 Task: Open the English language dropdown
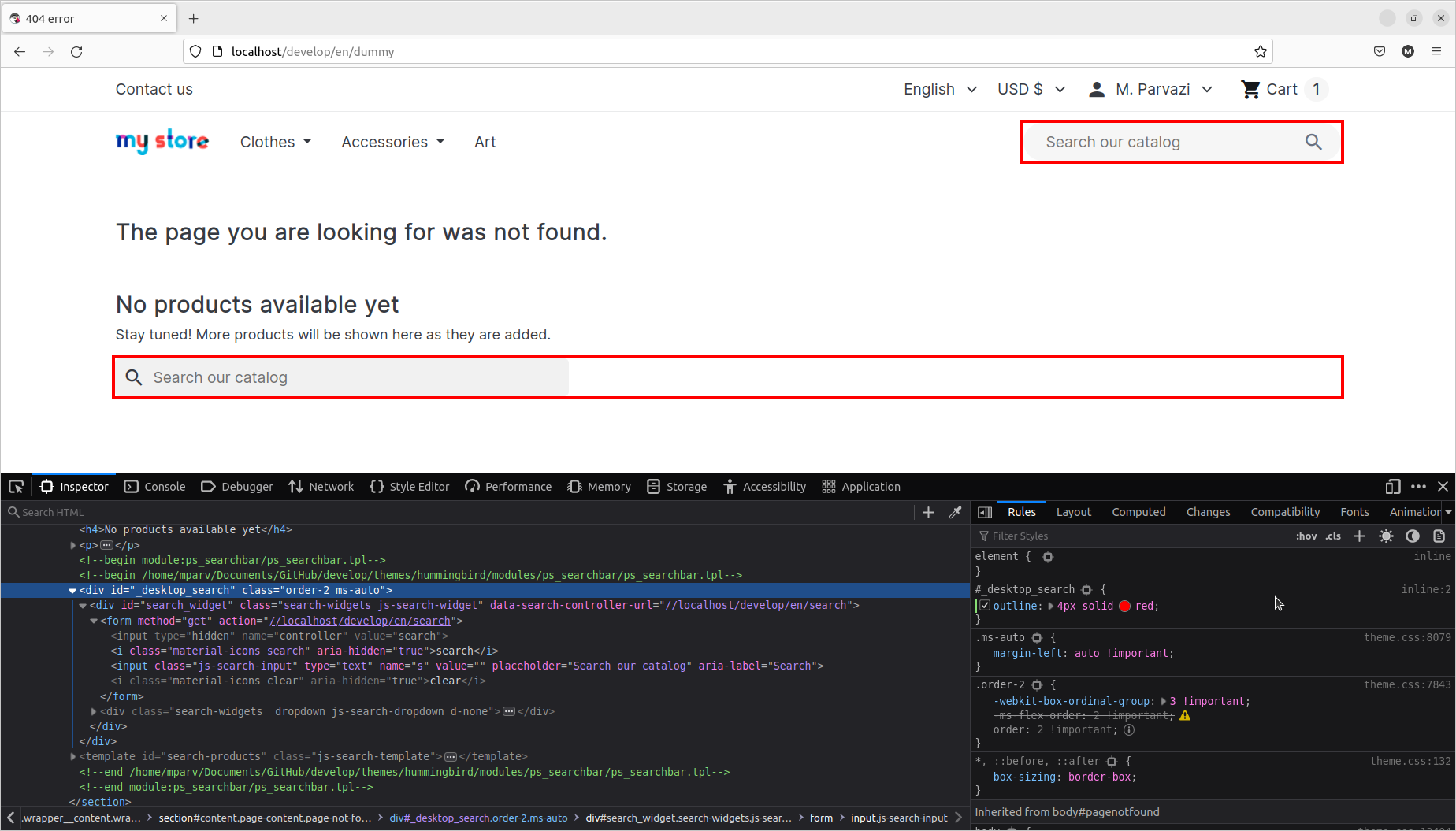[939, 89]
